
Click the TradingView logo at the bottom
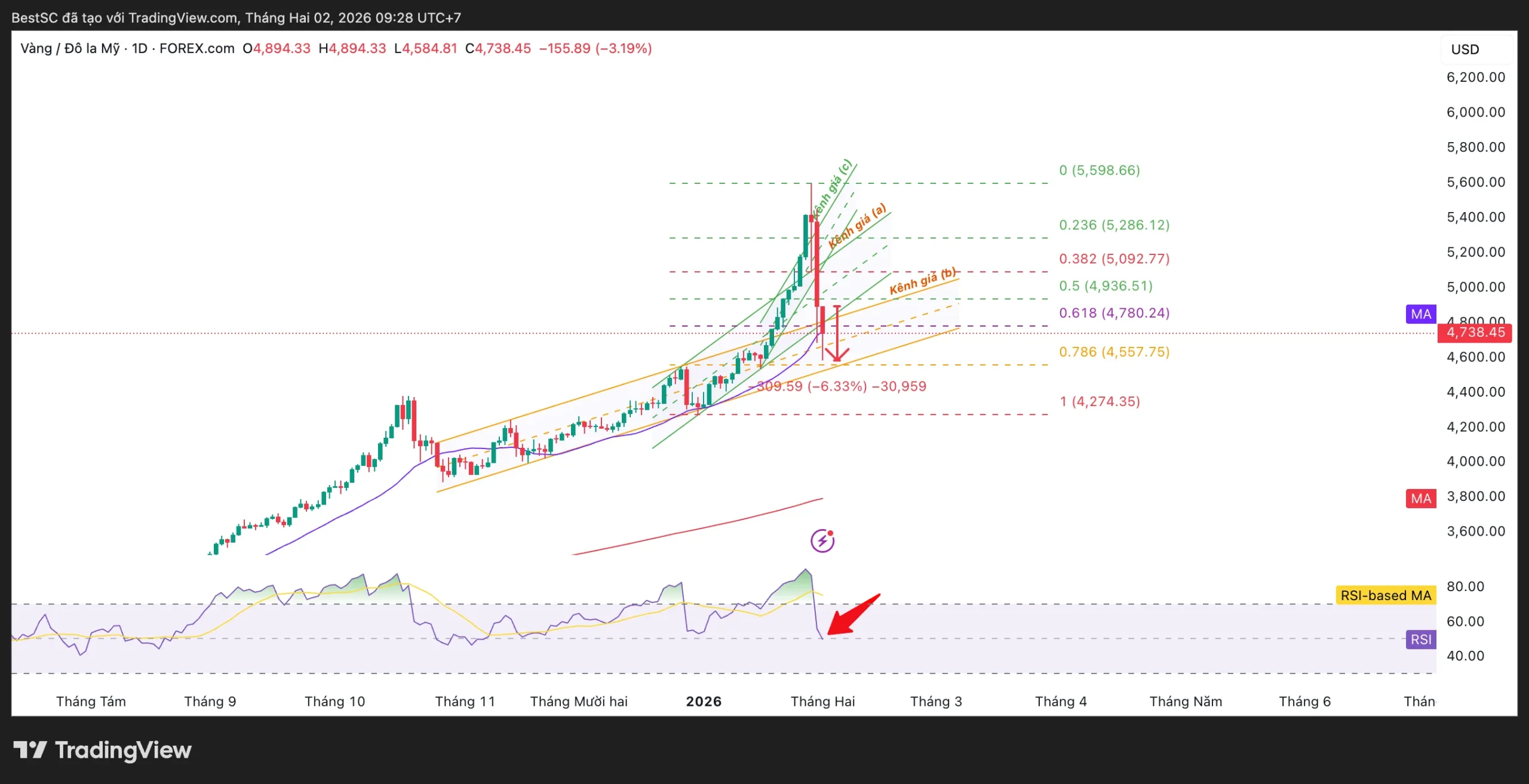click(103, 750)
